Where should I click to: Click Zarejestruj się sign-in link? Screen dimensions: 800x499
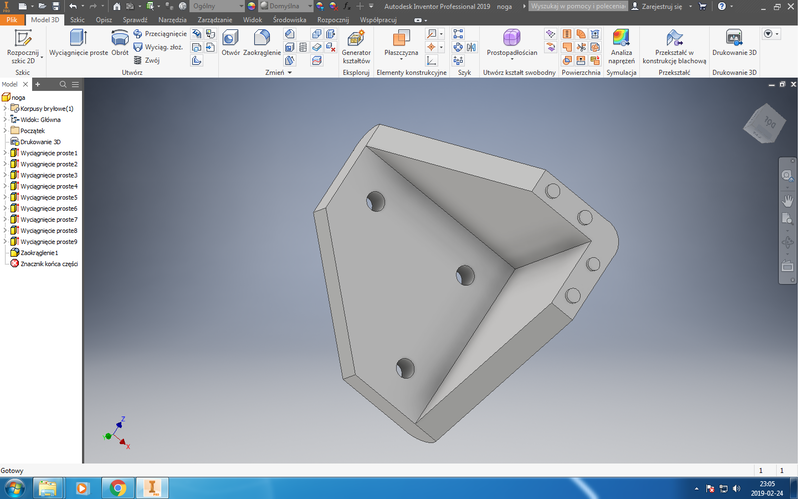662,6
